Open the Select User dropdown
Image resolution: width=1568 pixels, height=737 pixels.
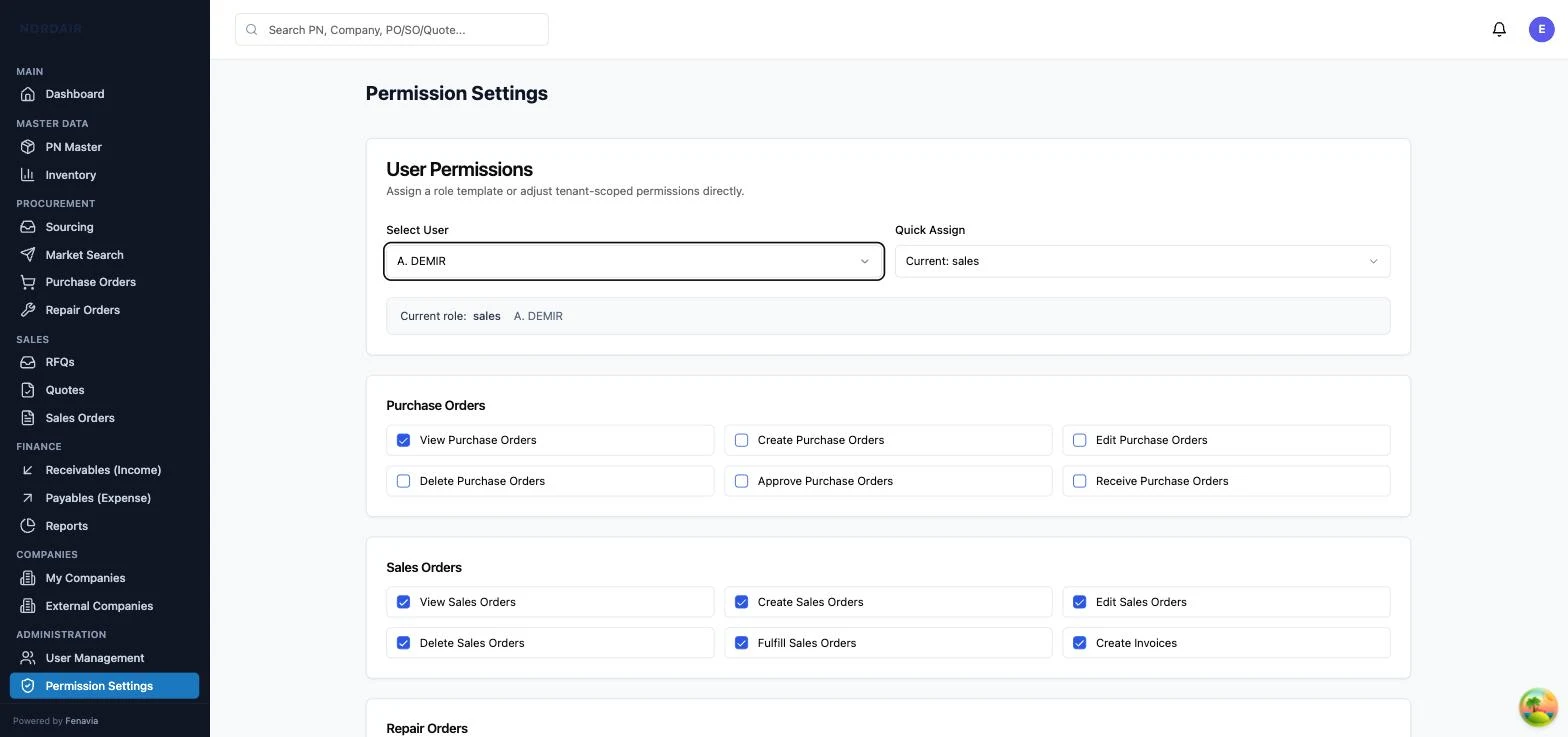(x=634, y=261)
